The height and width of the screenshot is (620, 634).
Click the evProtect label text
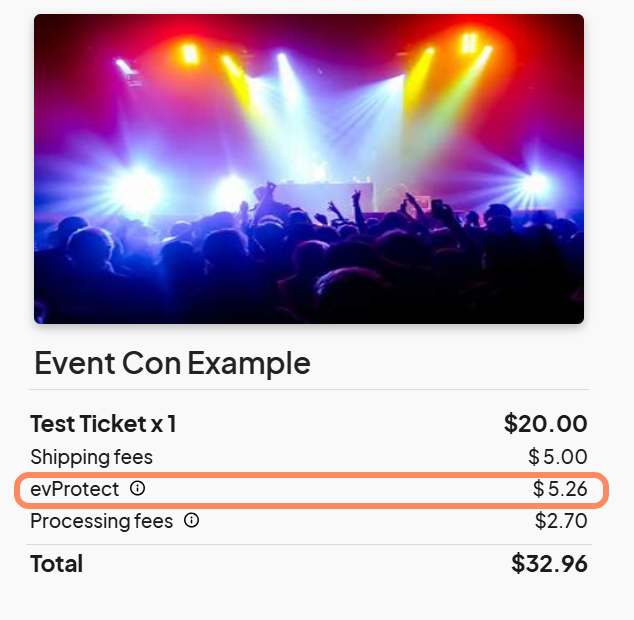coord(75,489)
